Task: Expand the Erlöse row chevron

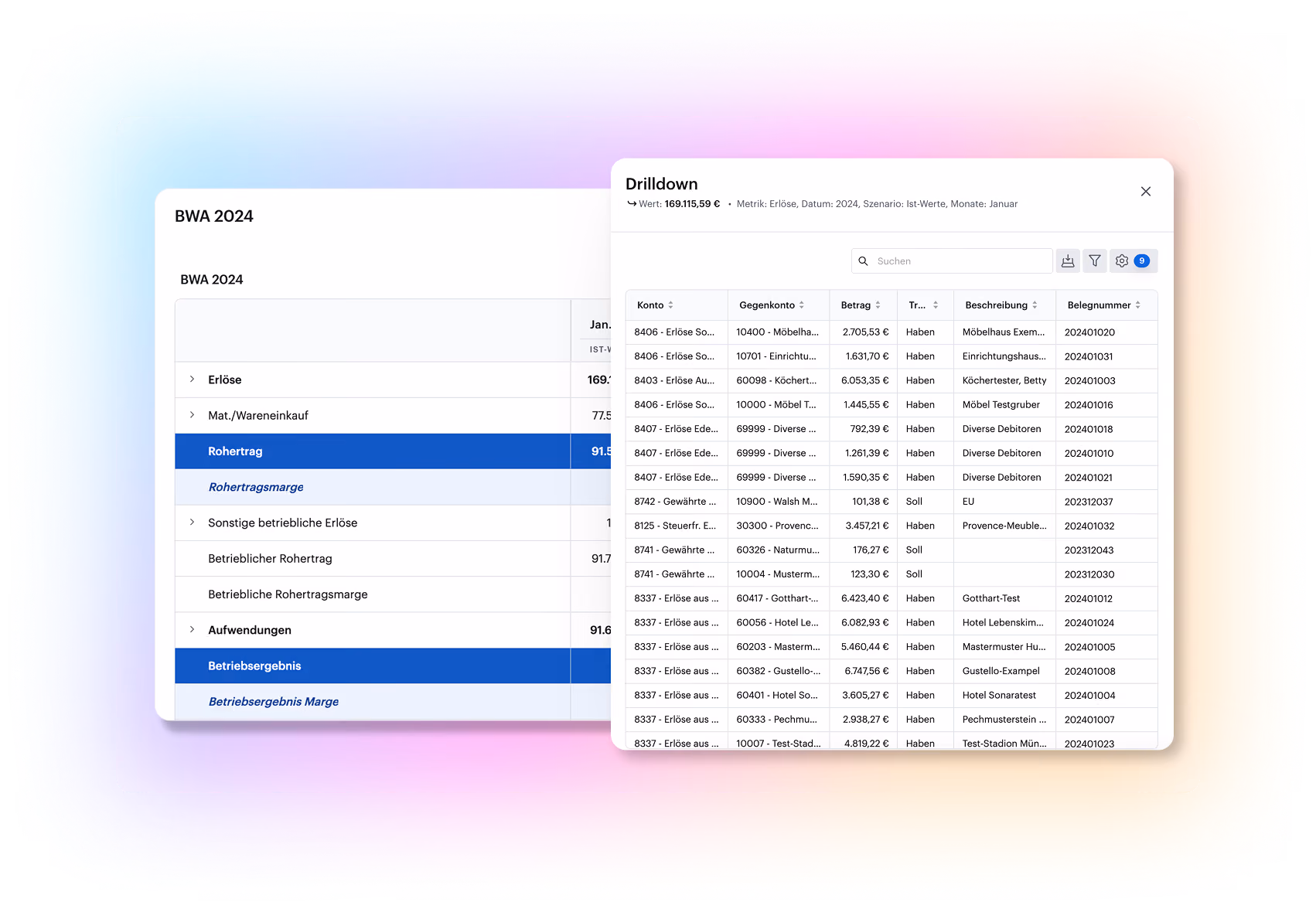Action: pos(192,380)
